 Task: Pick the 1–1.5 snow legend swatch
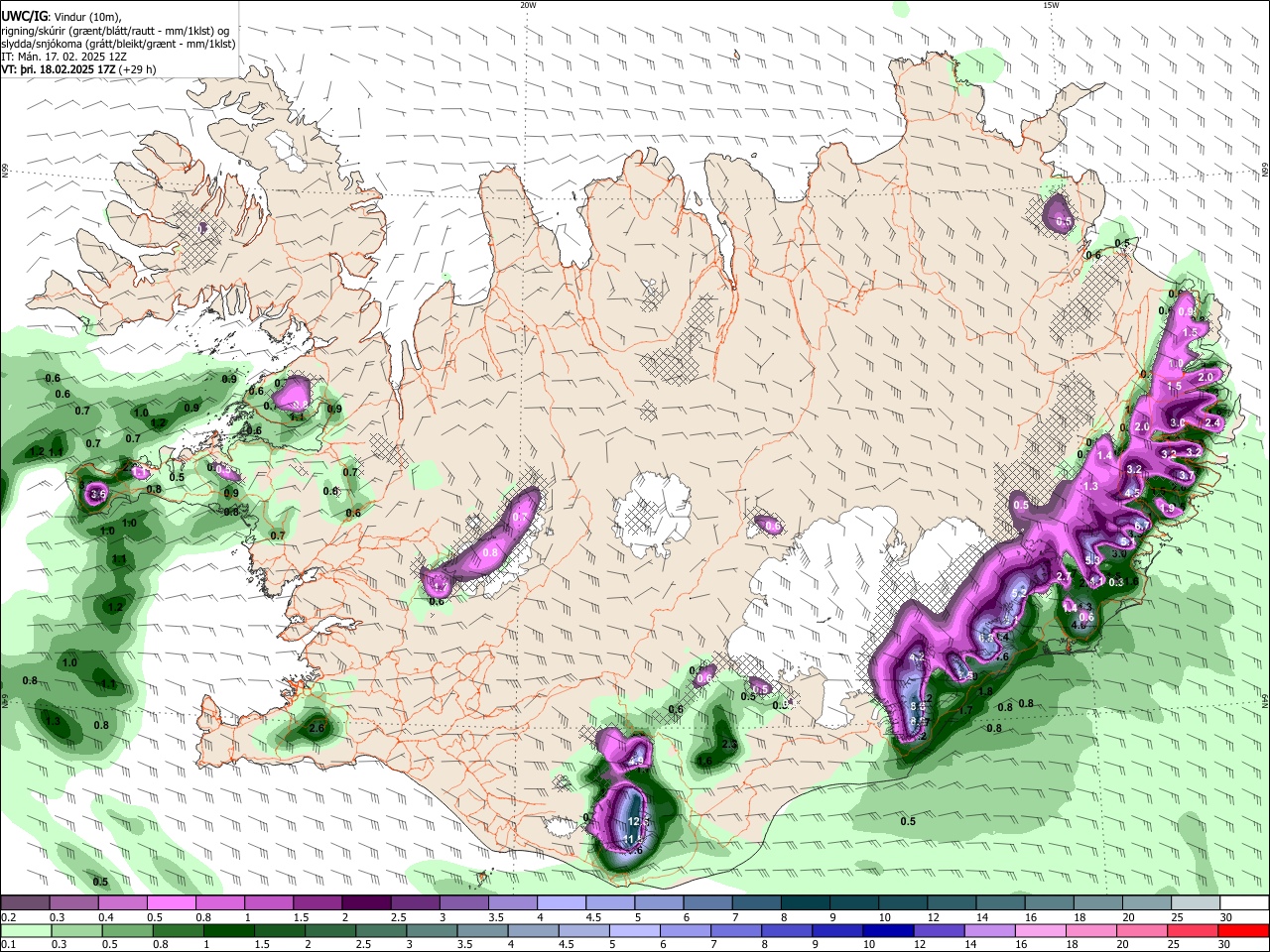click(268, 903)
